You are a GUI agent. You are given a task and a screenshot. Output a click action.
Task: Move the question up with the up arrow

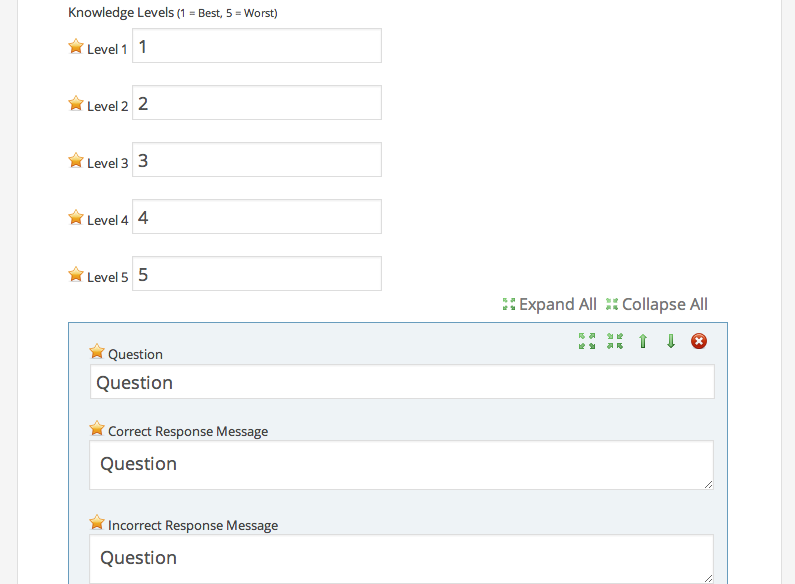coord(643,341)
